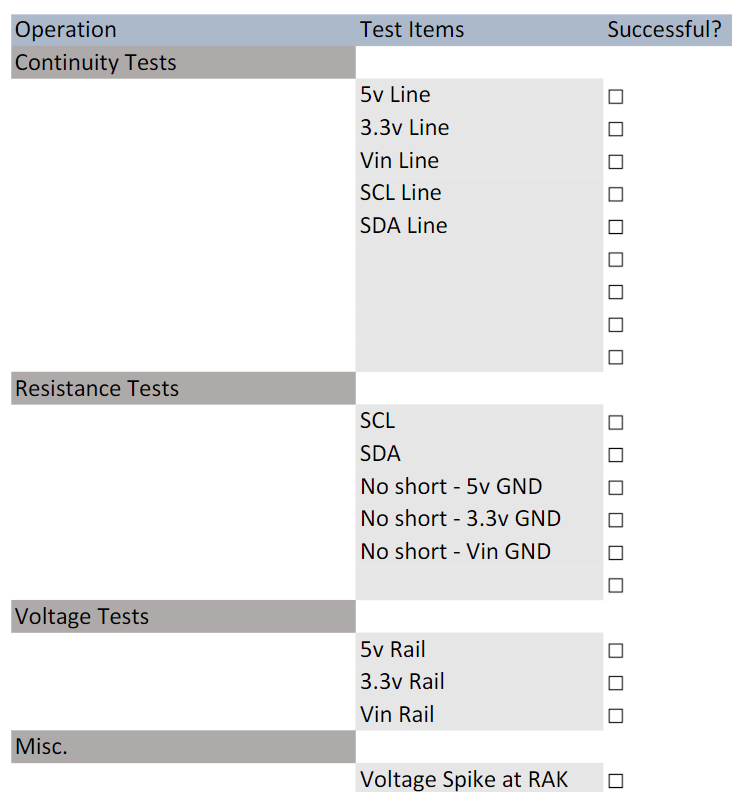The height and width of the screenshot is (792, 732).
Task: Mark No short - 5v GND successful
Action: (x=615, y=488)
